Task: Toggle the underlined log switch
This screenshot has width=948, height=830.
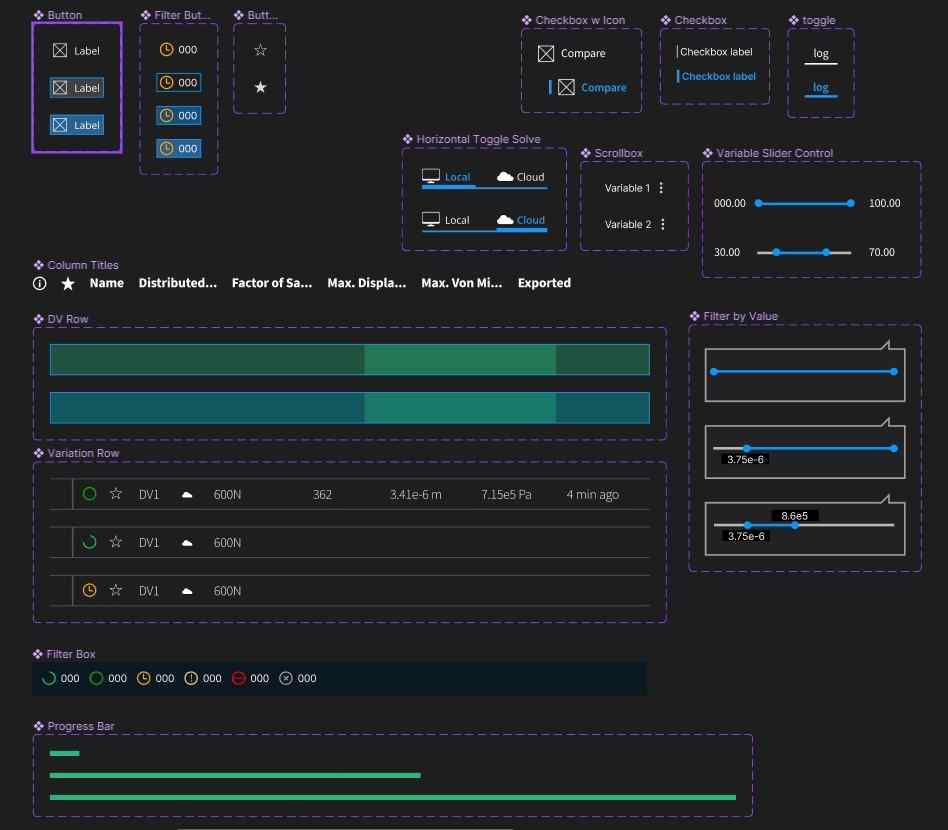Action: click(820, 55)
